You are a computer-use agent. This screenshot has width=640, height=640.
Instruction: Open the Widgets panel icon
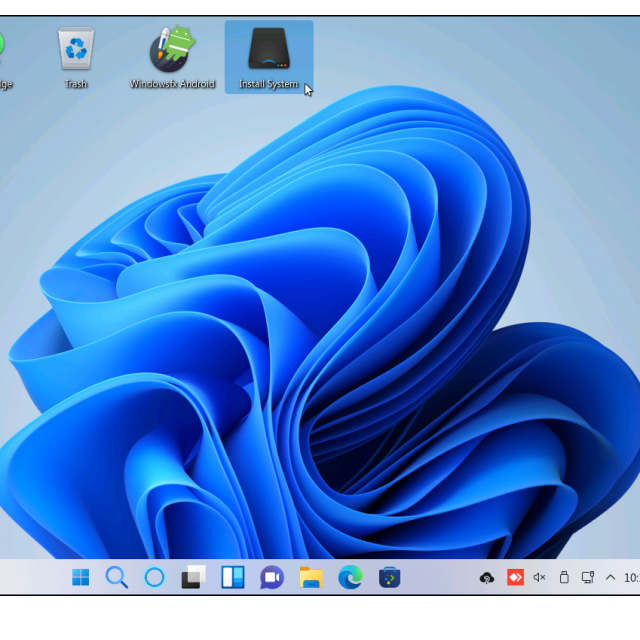tap(233, 577)
